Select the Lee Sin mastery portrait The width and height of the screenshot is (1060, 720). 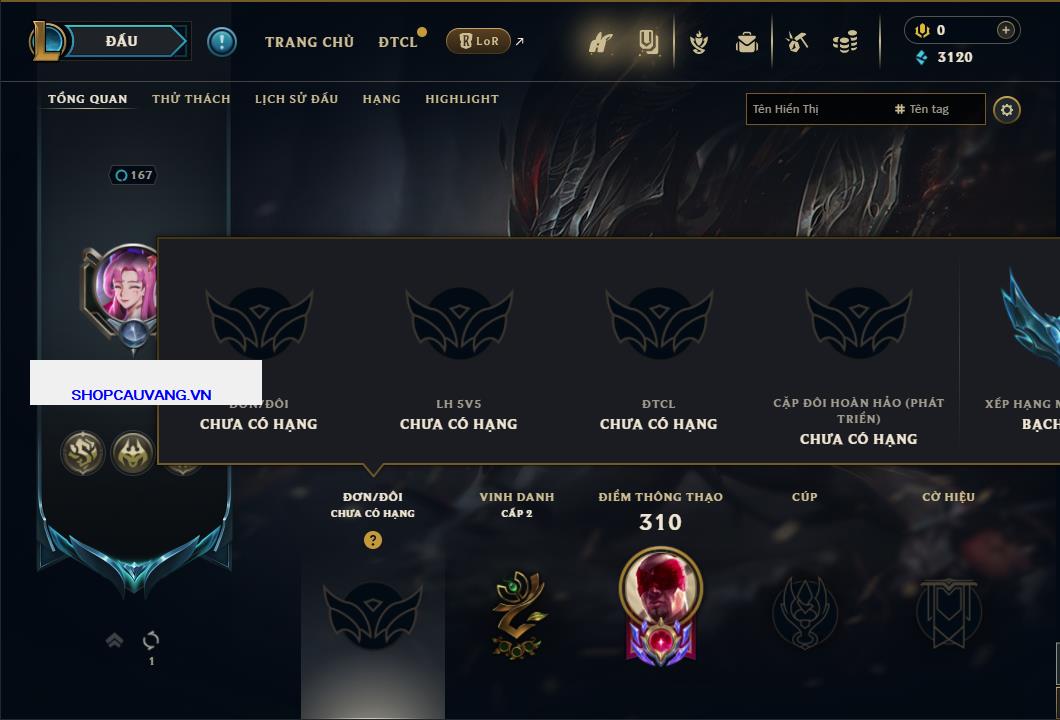[x=660, y=606]
